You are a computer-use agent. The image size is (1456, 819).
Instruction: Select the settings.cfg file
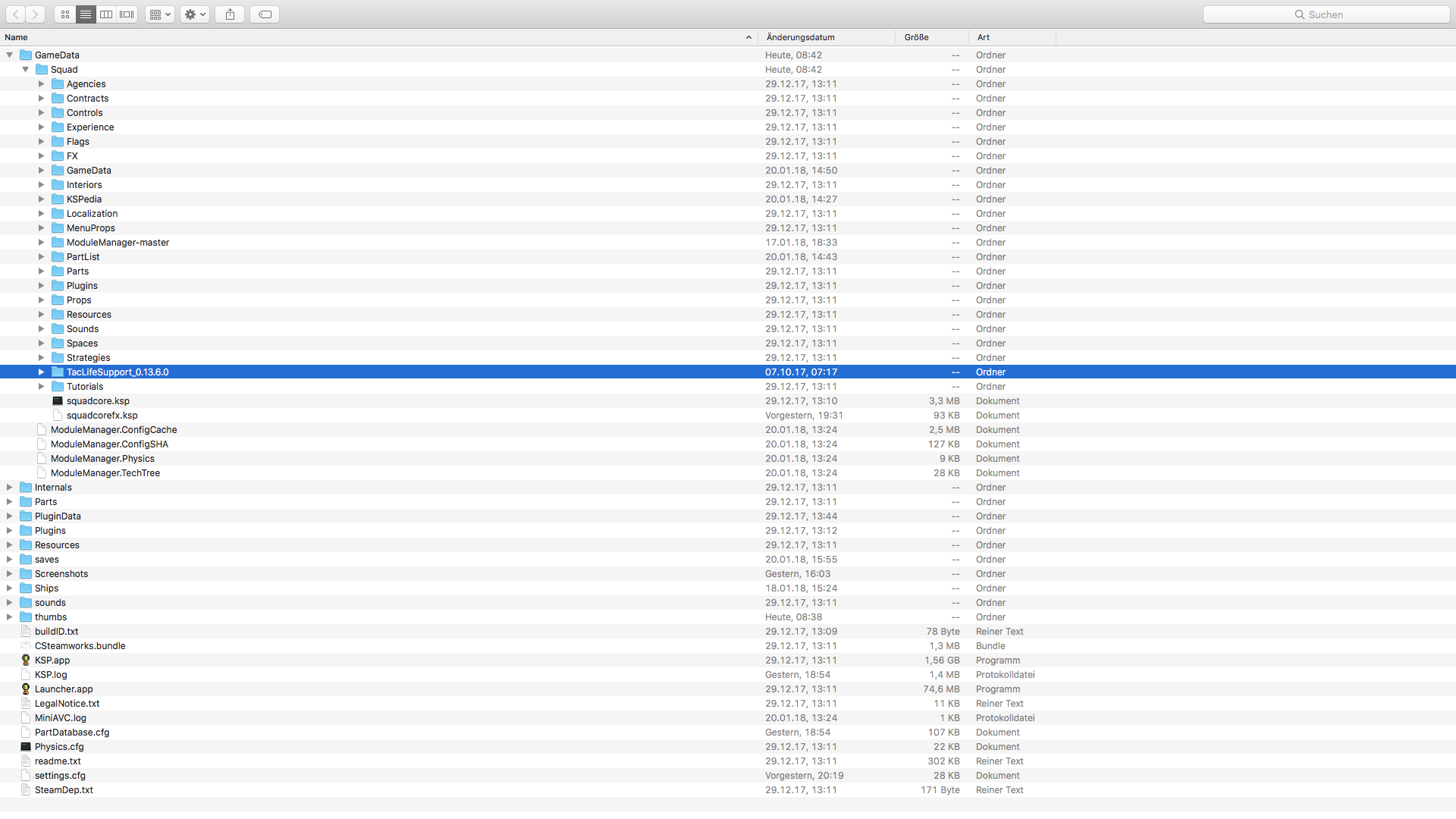pos(60,776)
